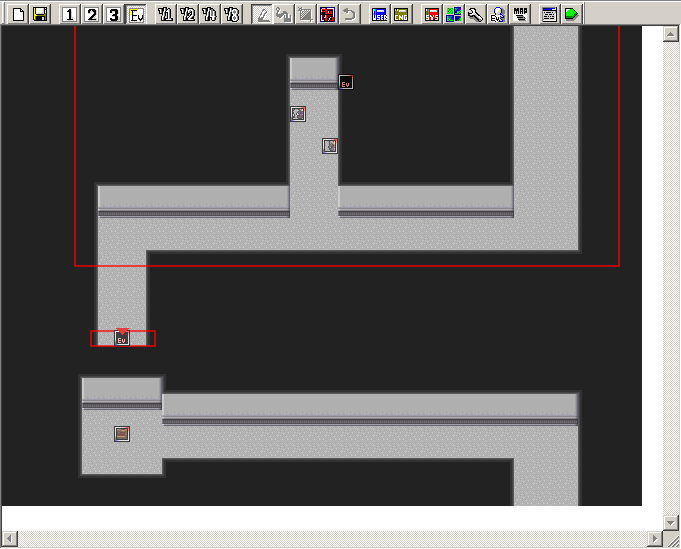Open the User database icon

coord(380,14)
